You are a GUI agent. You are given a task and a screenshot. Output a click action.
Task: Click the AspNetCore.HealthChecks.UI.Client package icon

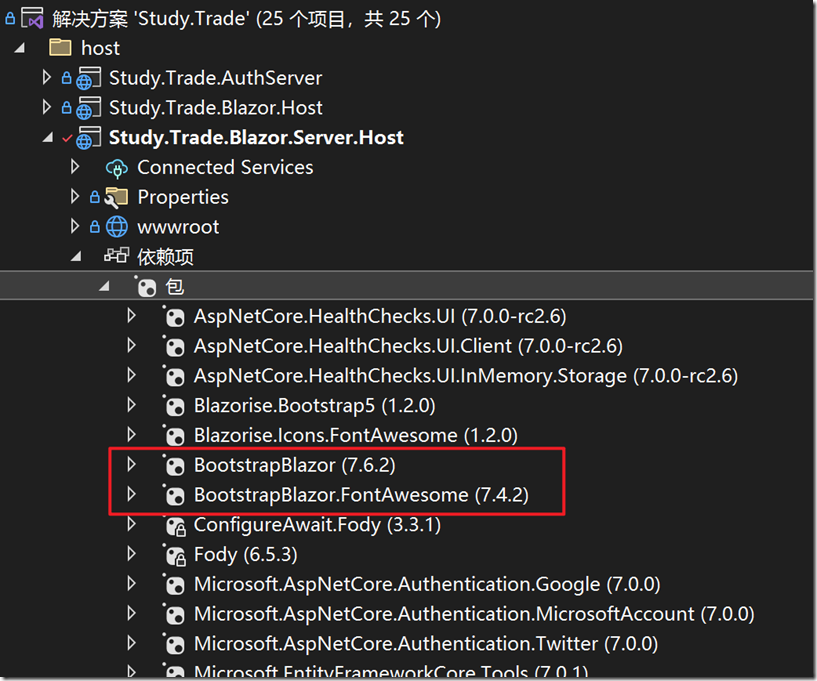pyautogui.click(x=174, y=346)
